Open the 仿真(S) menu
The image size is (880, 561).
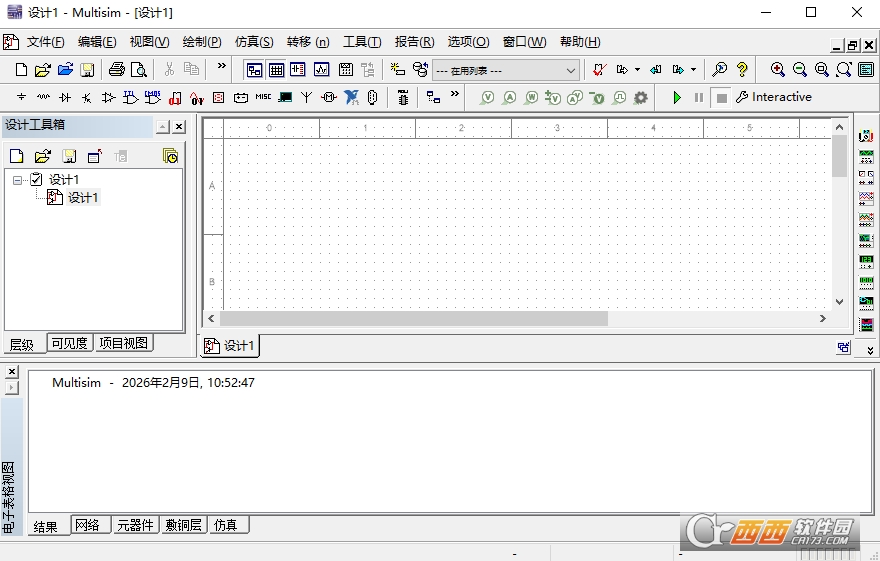[254, 42]
